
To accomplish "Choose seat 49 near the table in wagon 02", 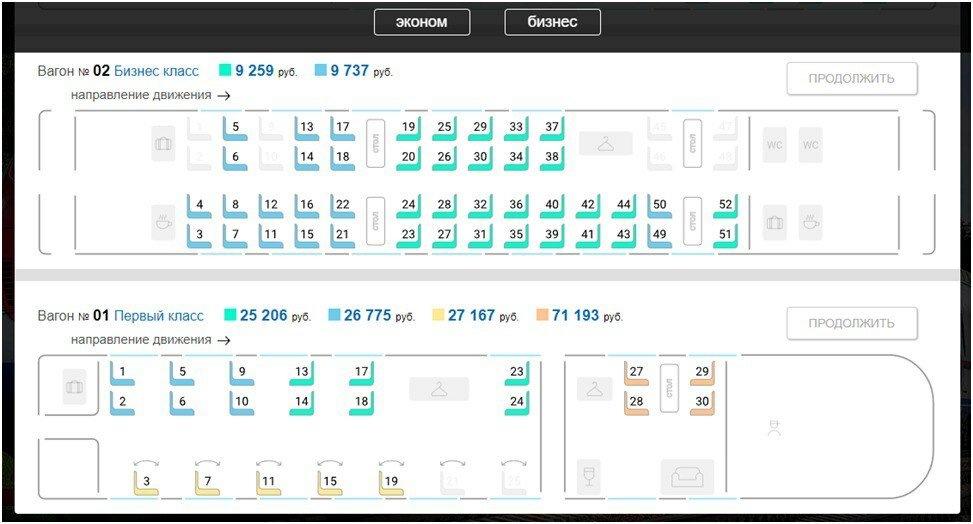I will click(x=660, y=235).
